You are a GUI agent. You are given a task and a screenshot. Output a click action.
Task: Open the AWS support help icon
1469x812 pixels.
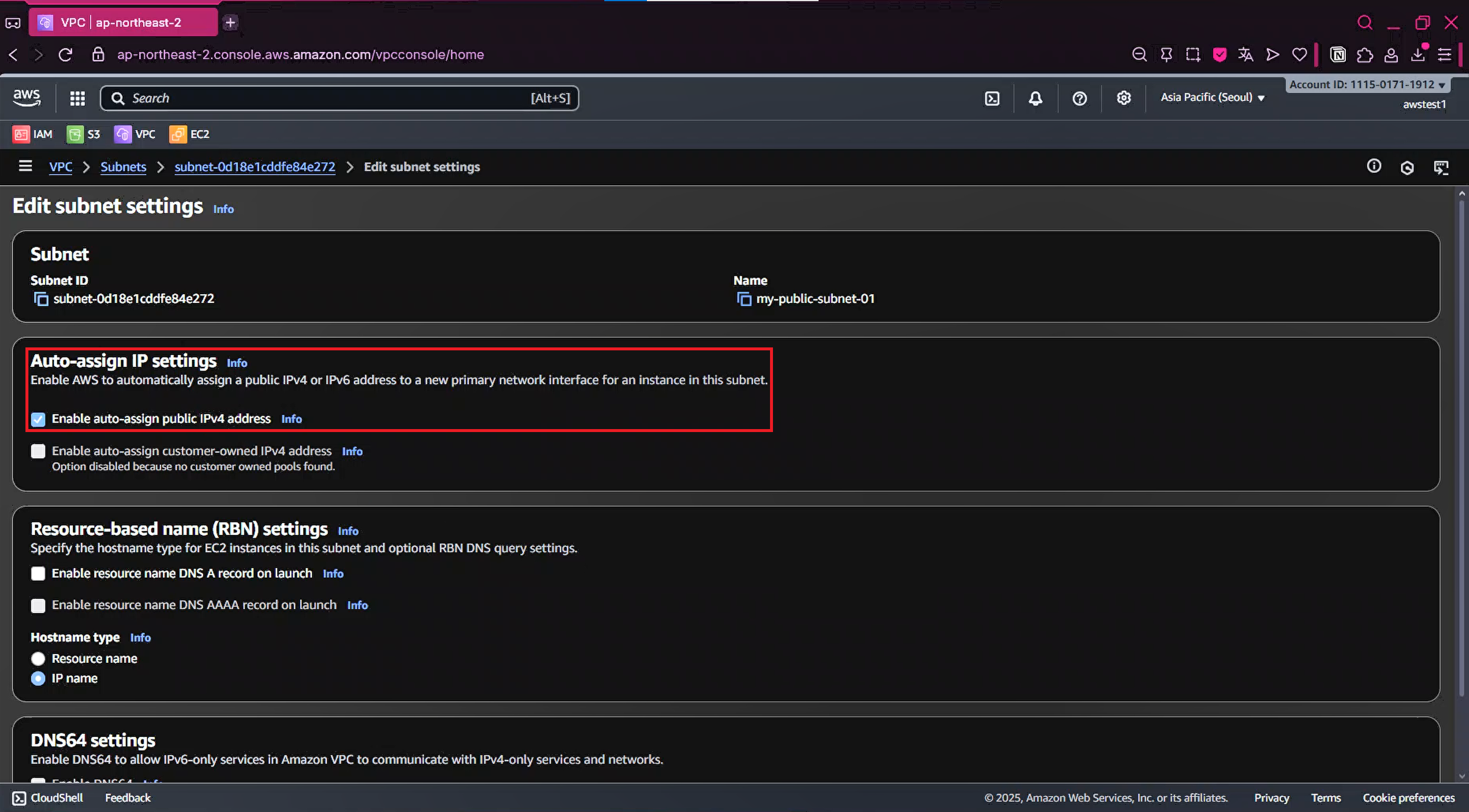1080,98
